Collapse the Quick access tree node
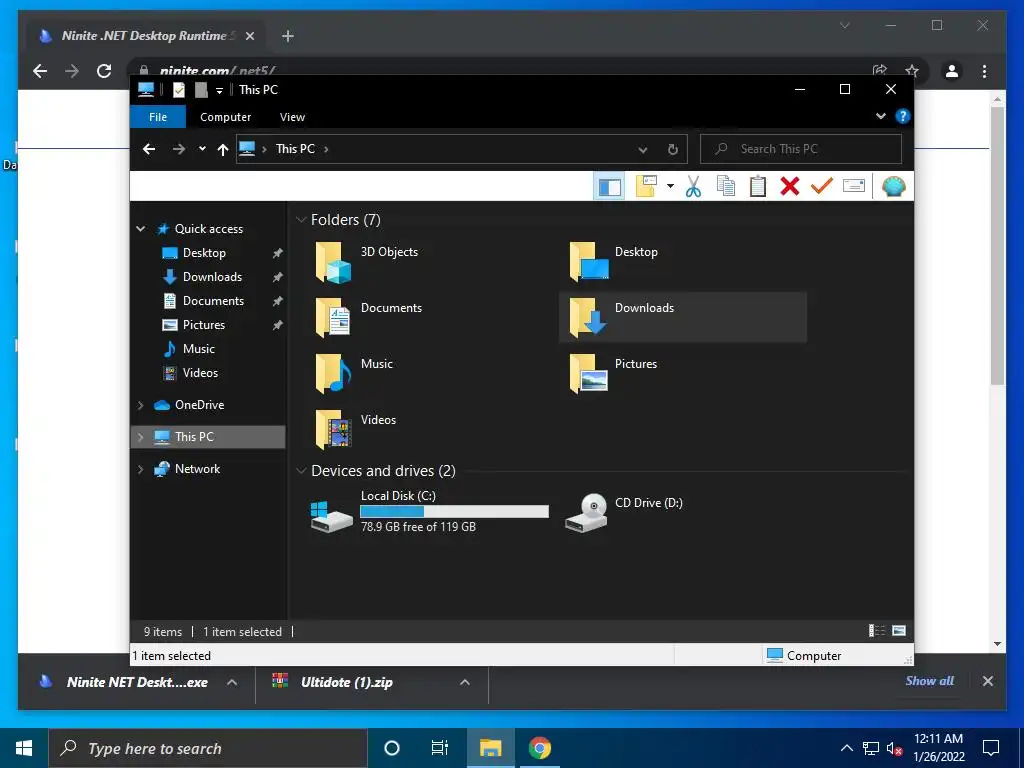Image resolution: width=1024 pixels, height=768 pixels. tap(140, 229)
